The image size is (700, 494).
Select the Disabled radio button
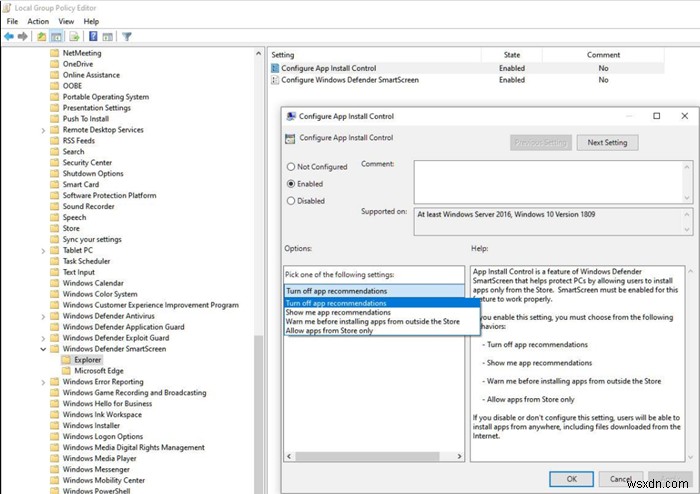click(291, 201)
